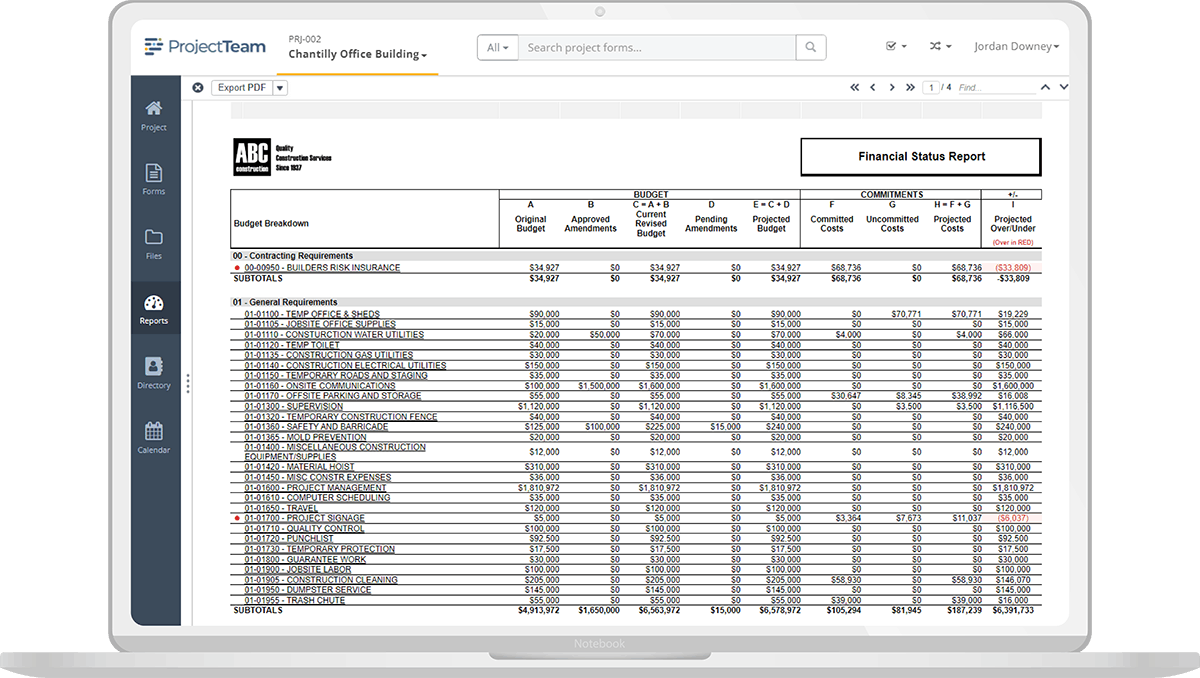Image resolution: width=1200 pixels, height=678 pixels.
Task: Close the report with the X icon
Action: pos(198,88)
